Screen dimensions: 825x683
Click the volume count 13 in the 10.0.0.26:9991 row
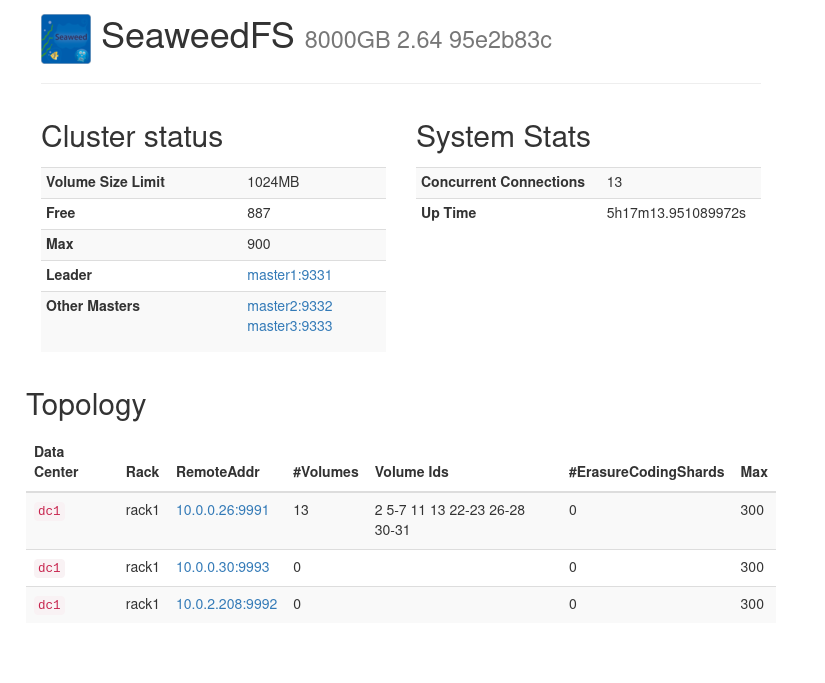(x=300, y=510)
